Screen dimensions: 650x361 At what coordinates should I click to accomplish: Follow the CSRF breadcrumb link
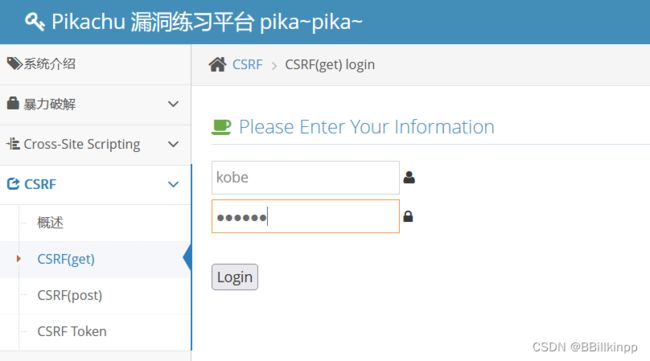247,65
